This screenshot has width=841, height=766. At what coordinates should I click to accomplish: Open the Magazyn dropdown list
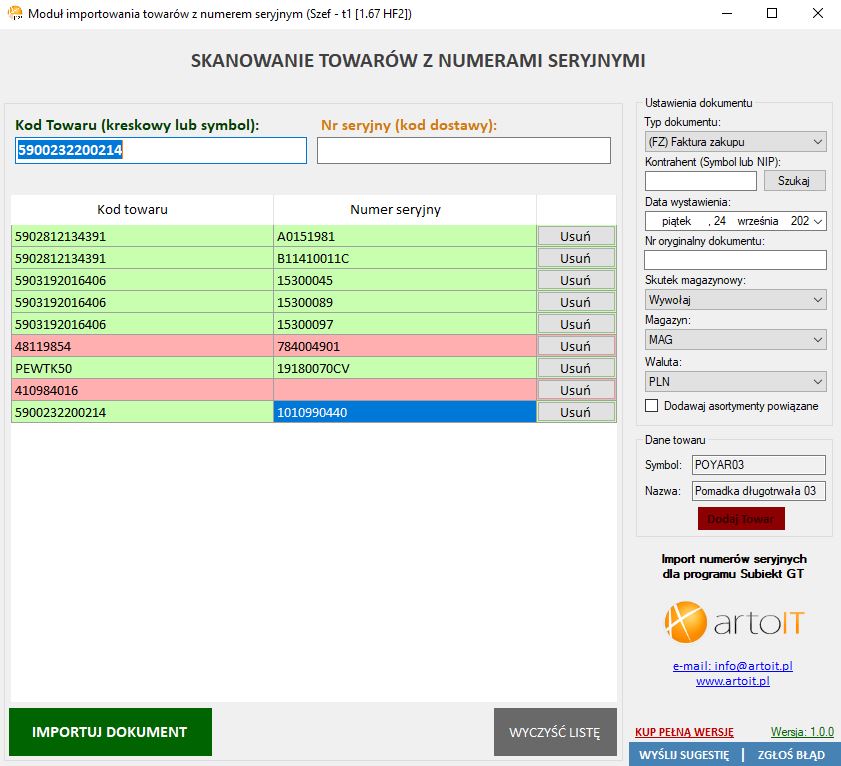(735, 340)
